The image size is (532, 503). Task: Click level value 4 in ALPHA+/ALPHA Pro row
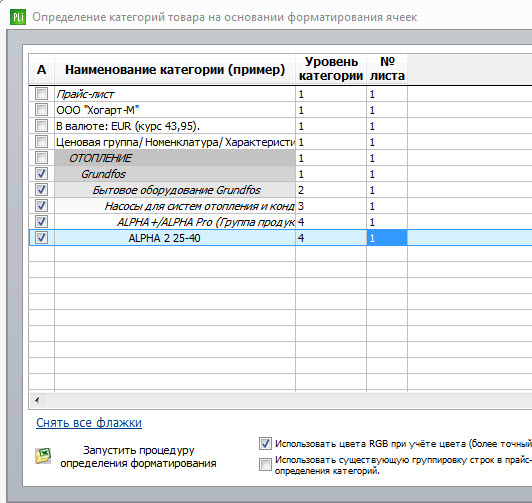[331, 222]
